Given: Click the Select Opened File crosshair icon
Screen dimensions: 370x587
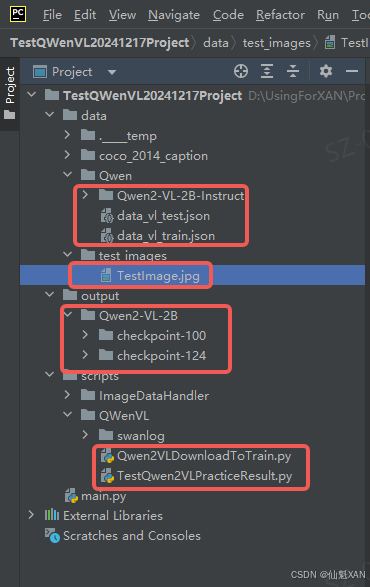Looking at the screenshot, I should coord(241,71).
